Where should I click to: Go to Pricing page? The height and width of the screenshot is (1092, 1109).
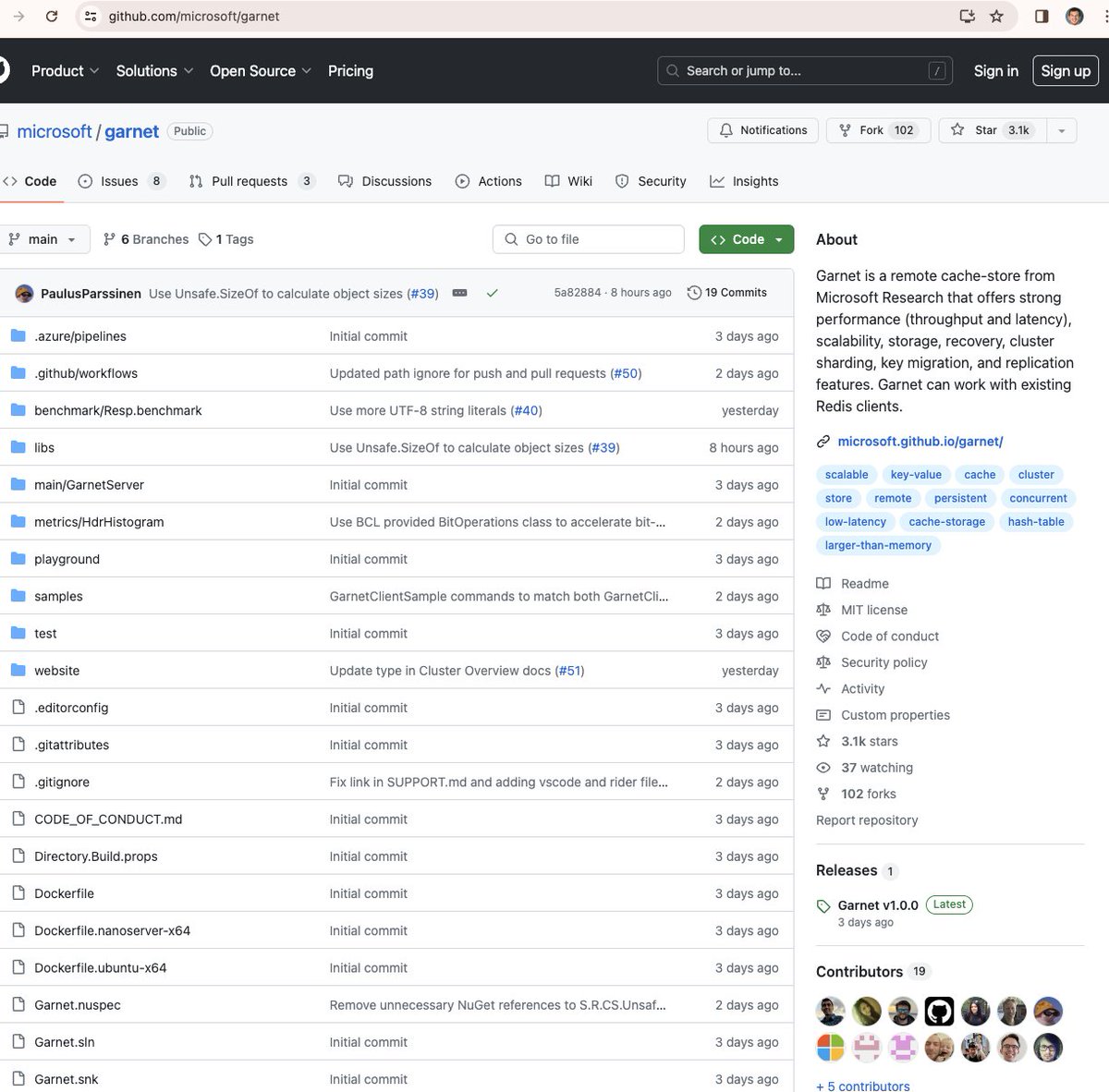point(350,71)
